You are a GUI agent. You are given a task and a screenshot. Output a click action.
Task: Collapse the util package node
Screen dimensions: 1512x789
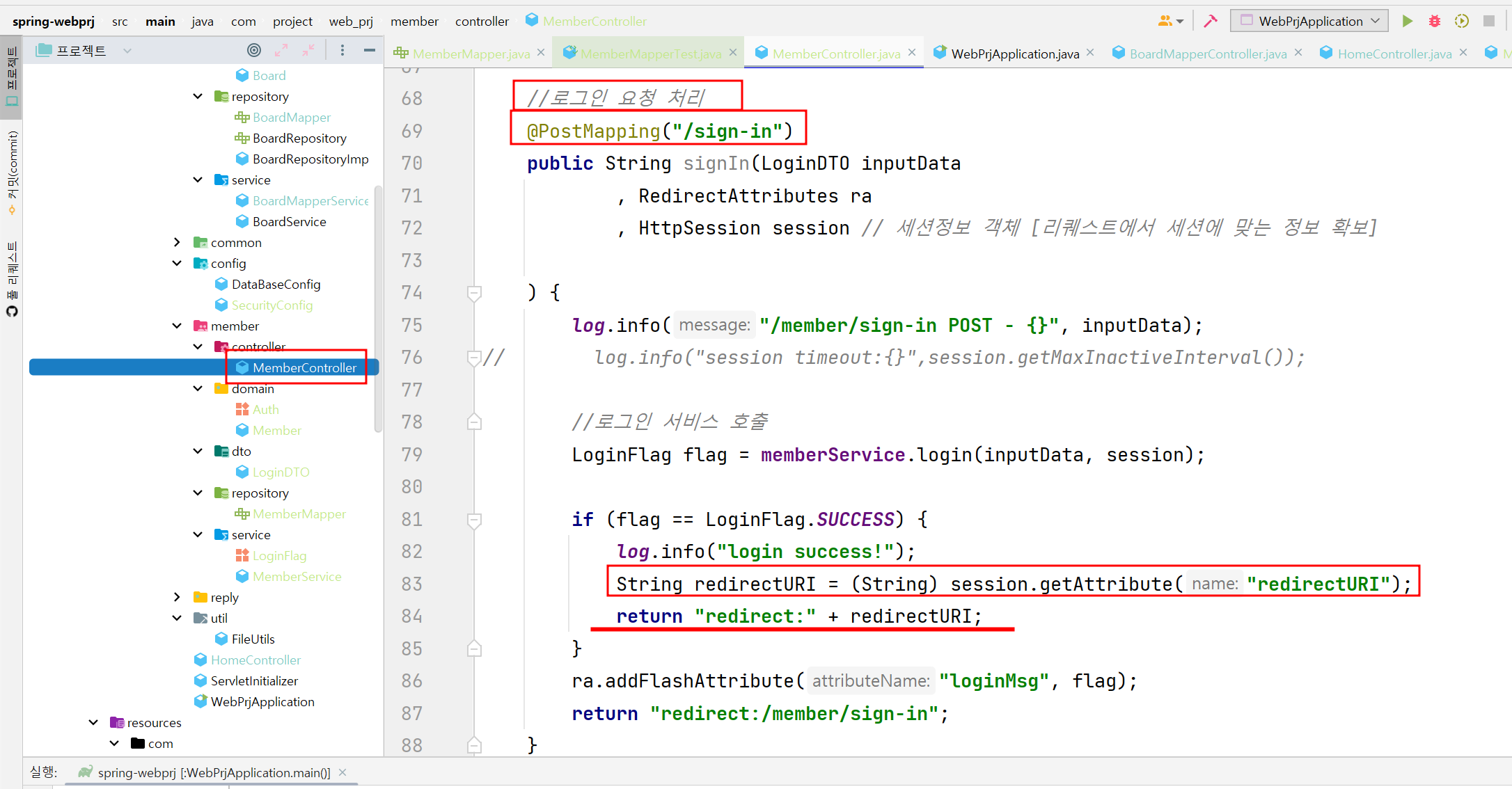pyautogui.click(x=177, y=618)
